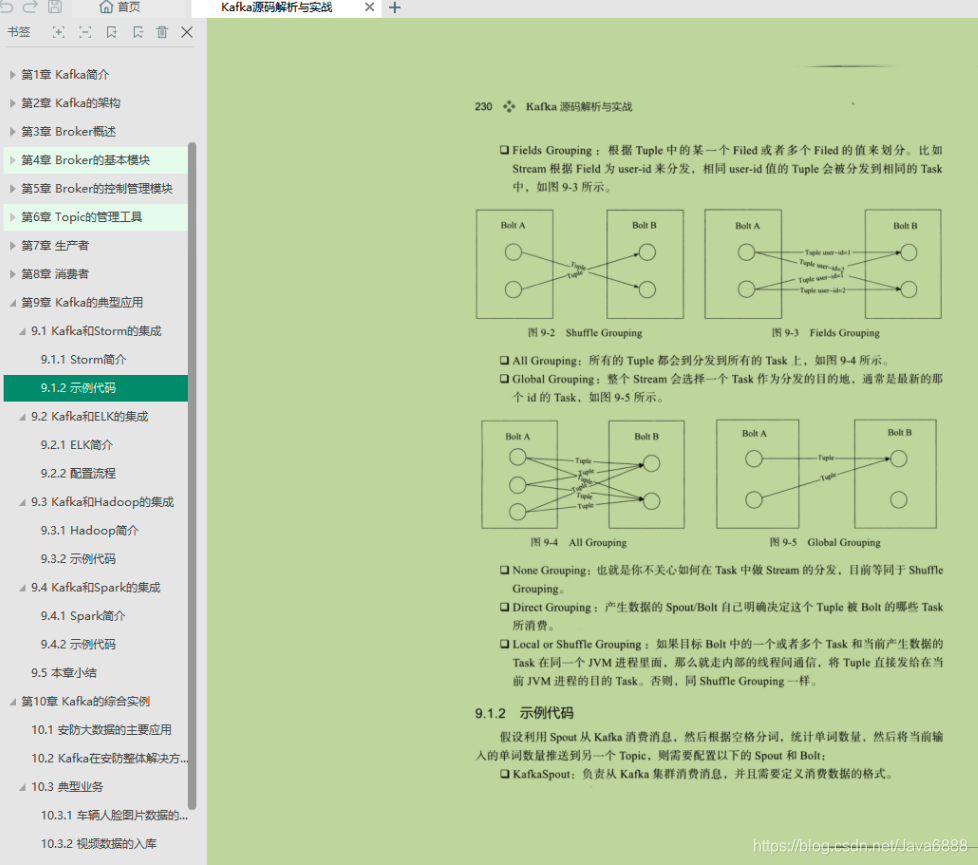This screenshot has height=865, width=978.
Task: Expand 第1章 Kafka简介 arrow
Action: (x=12, y=75)
